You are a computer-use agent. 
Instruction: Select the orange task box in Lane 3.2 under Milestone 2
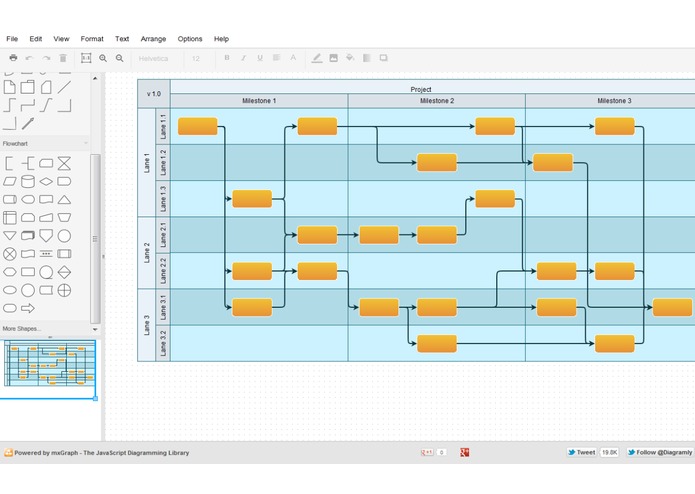pos(437,343)
